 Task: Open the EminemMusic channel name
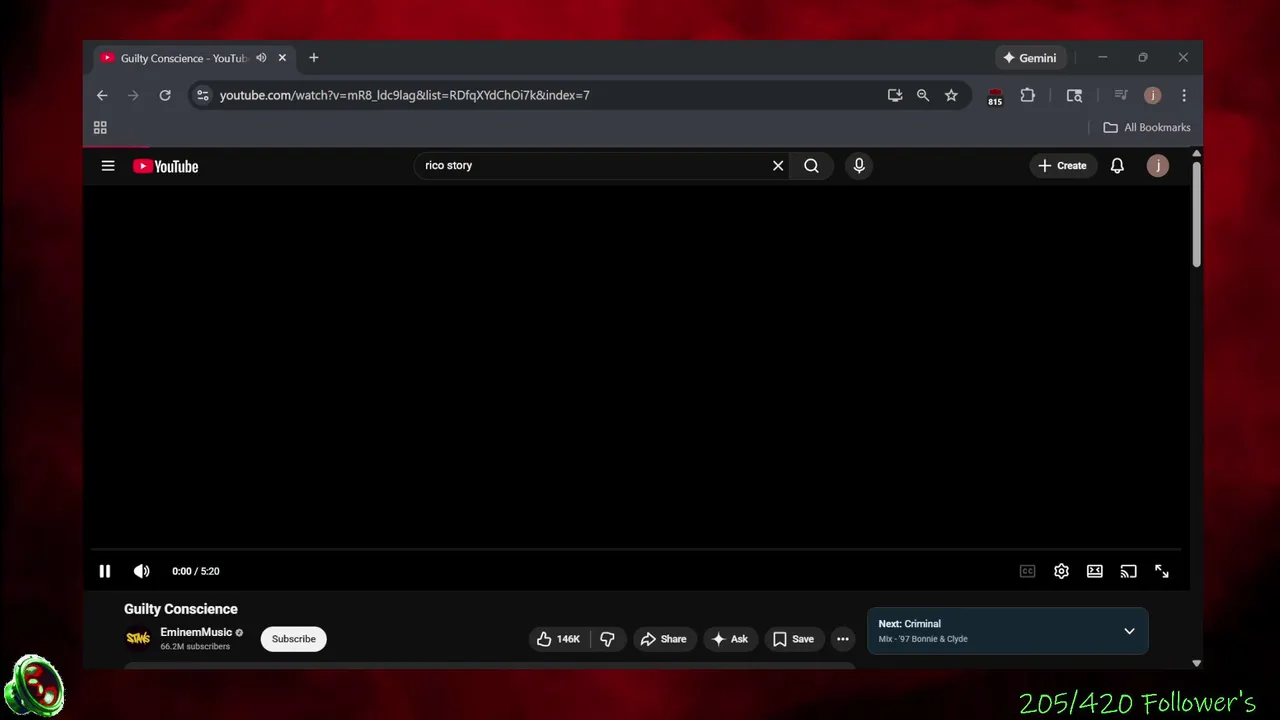click(196, 632)
